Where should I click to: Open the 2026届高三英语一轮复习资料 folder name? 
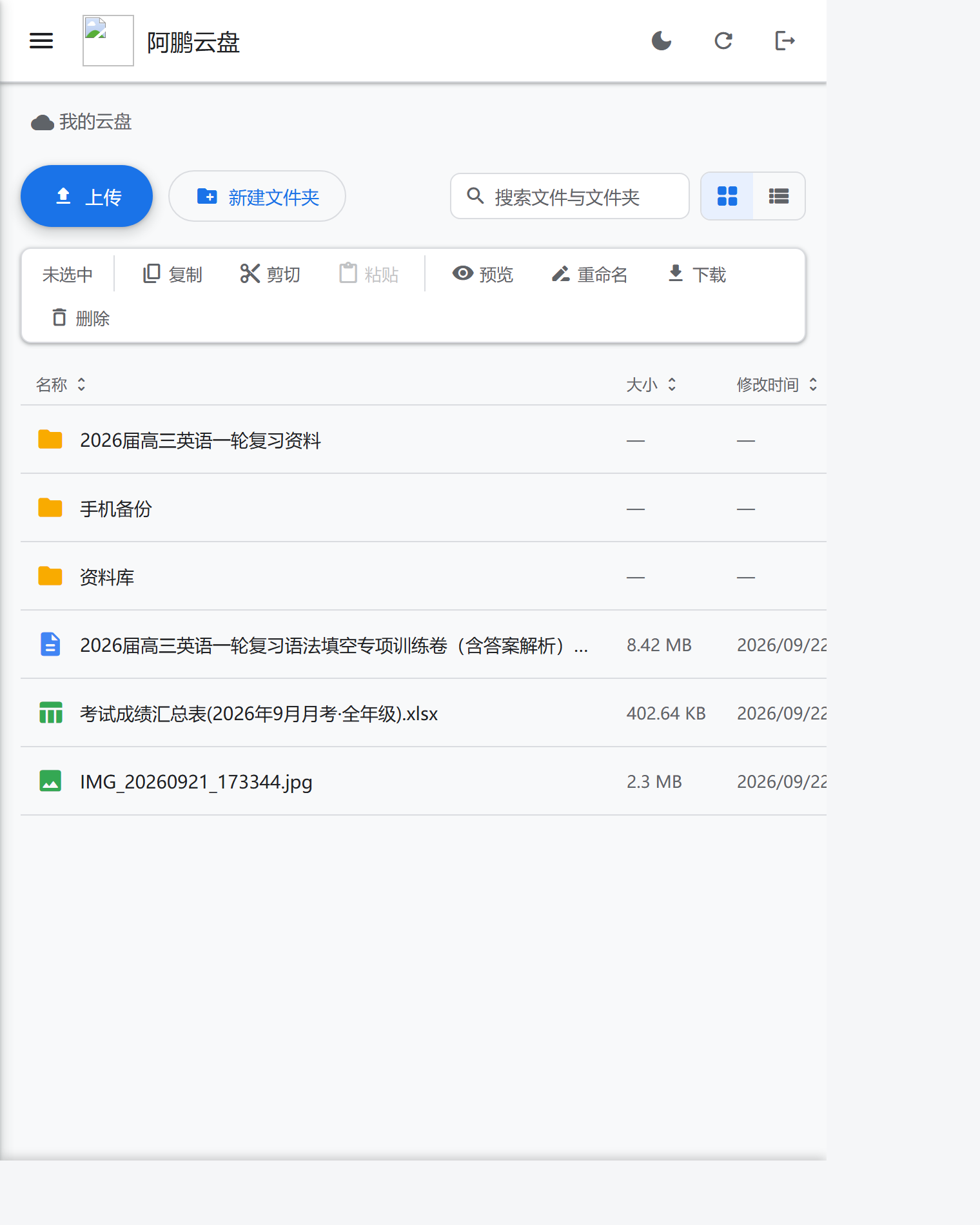coord(200,440)
